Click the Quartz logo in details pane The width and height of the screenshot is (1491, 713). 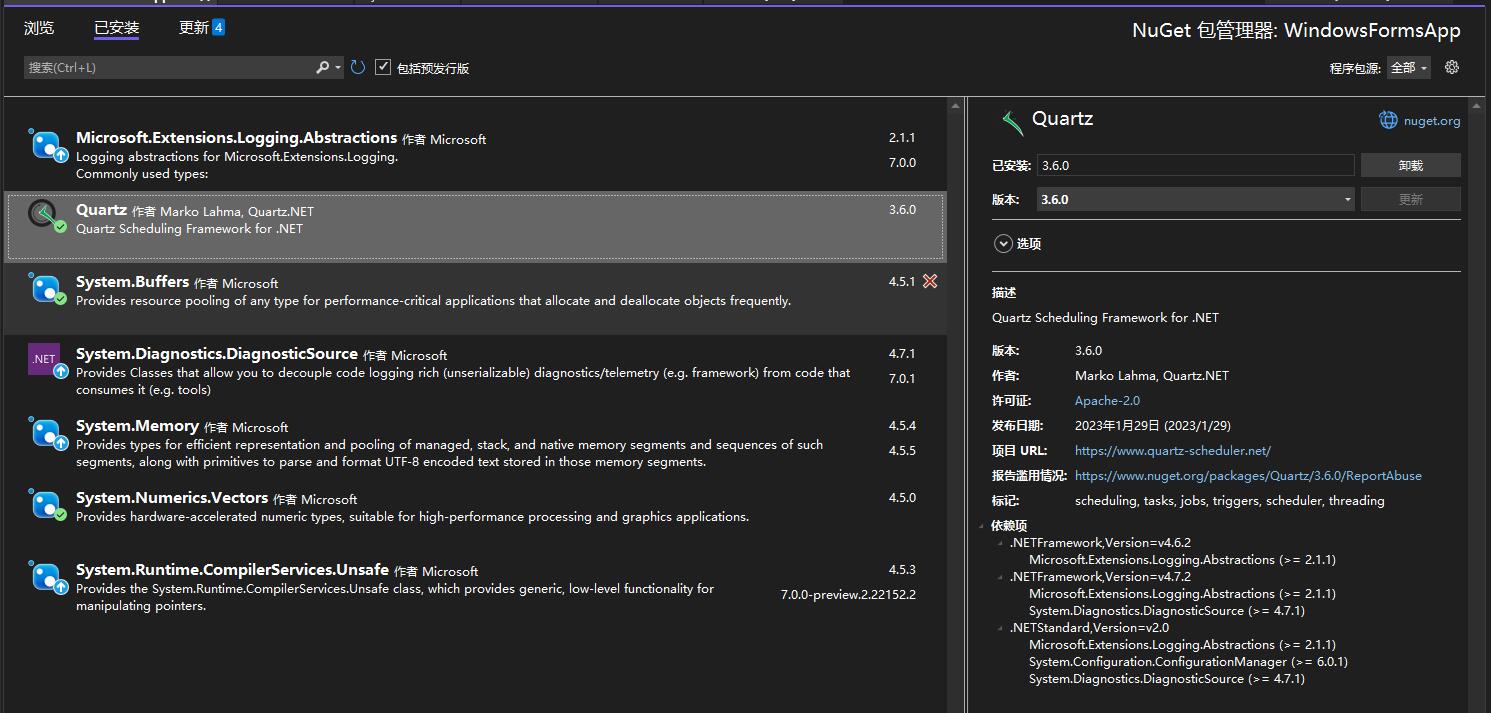[1012, 122]
